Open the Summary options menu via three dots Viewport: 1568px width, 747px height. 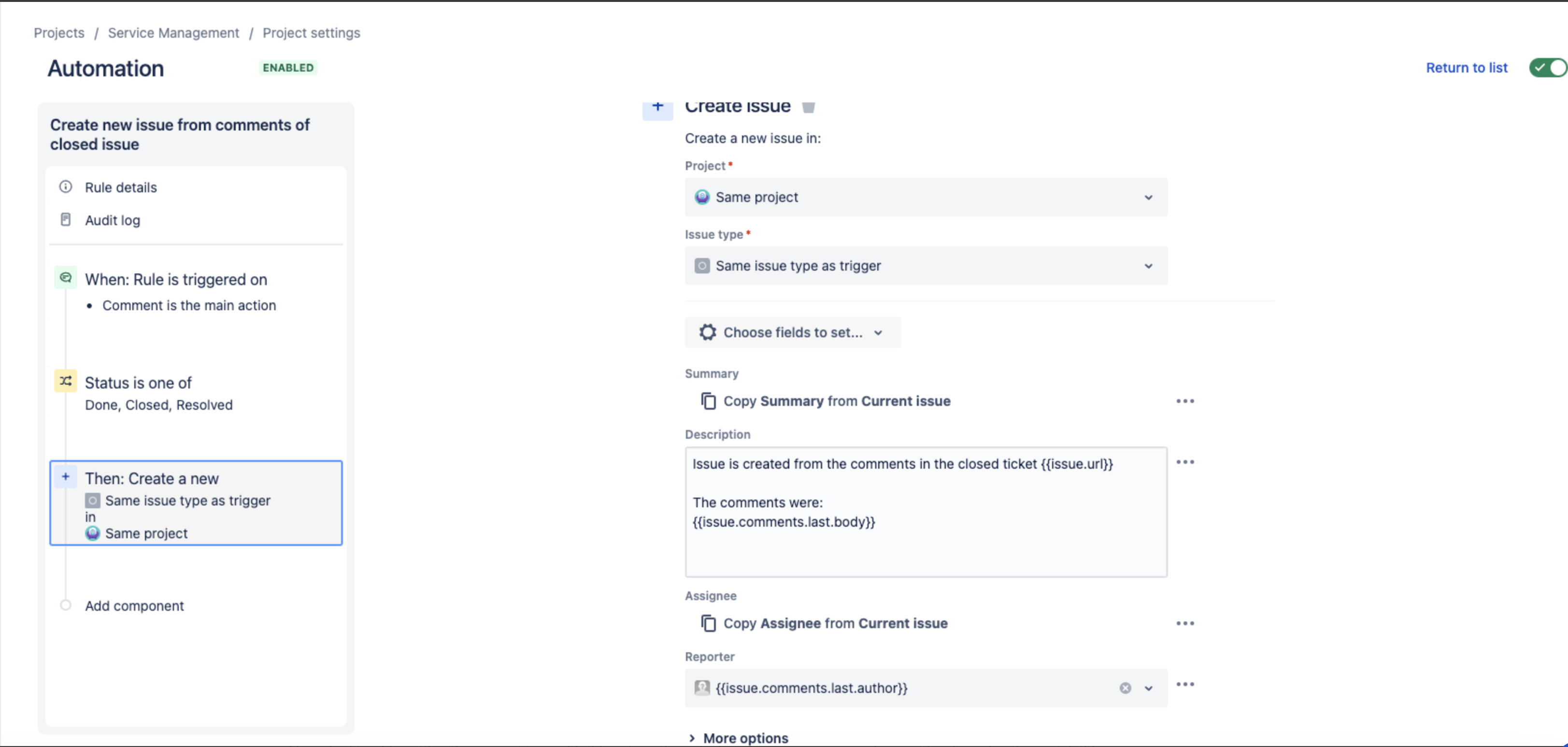1186,401
